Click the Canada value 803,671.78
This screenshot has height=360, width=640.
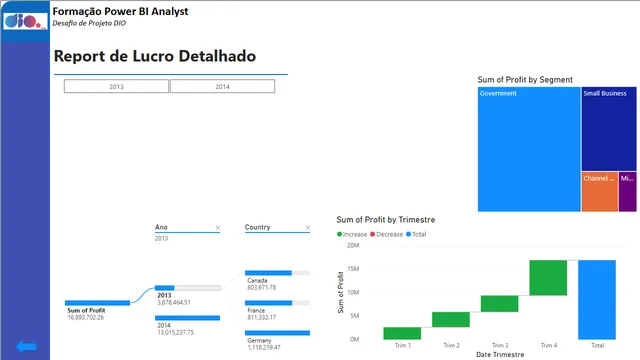[x=262, y=287]
